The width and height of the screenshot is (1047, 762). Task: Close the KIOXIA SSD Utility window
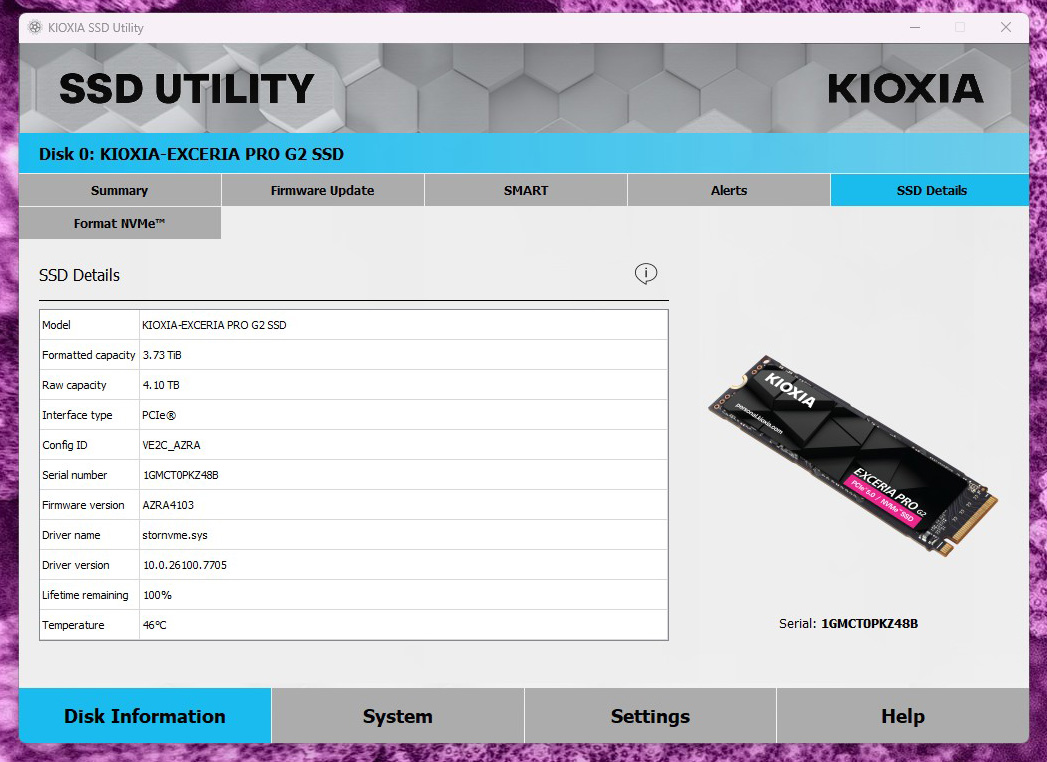pyautogui.click(x=1006, y=27)
